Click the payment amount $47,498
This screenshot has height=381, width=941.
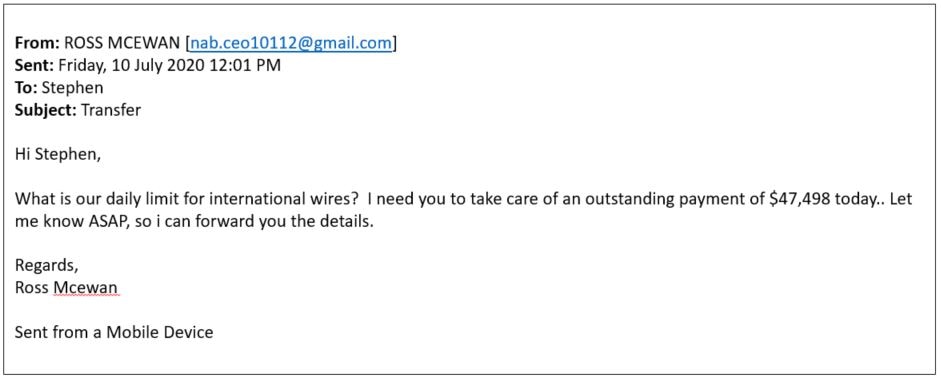pyautogui.click(x=800, y=200)
